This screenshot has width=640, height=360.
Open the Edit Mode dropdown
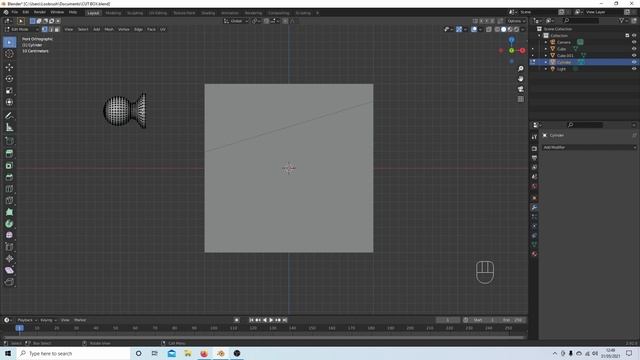(22, 29)
